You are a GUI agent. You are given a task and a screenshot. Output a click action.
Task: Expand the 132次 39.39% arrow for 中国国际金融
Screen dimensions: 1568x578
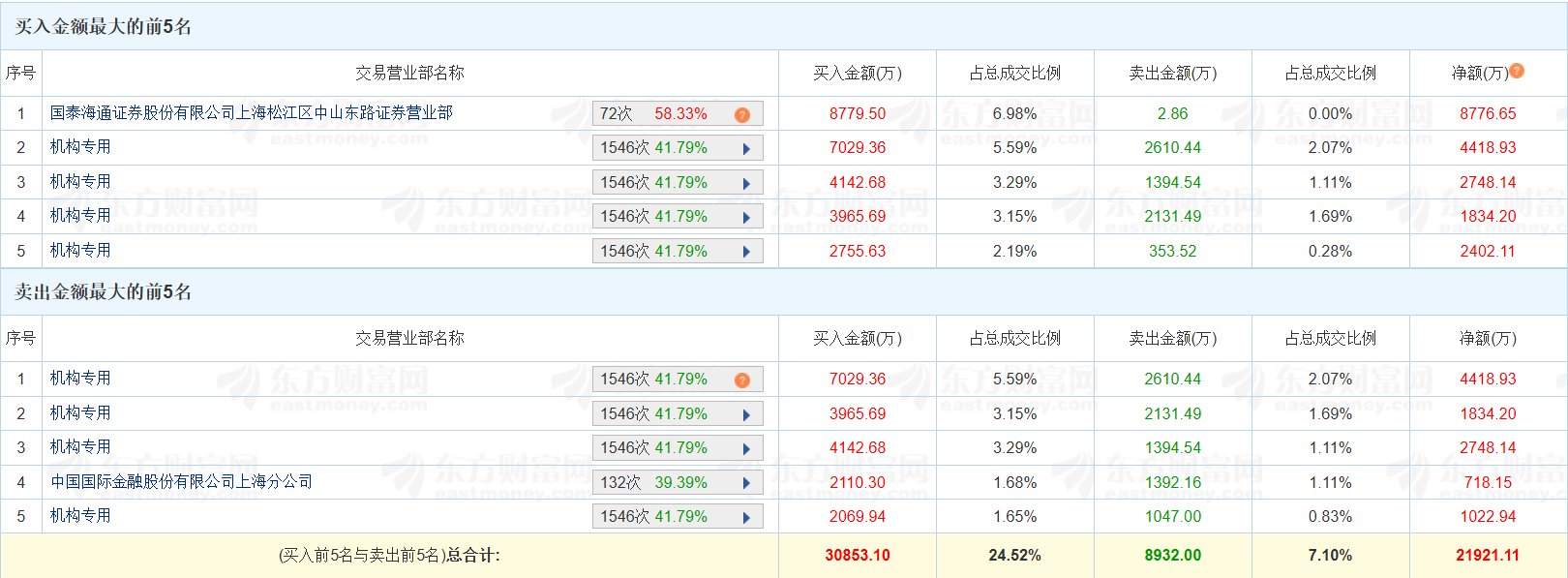(746, 483)
